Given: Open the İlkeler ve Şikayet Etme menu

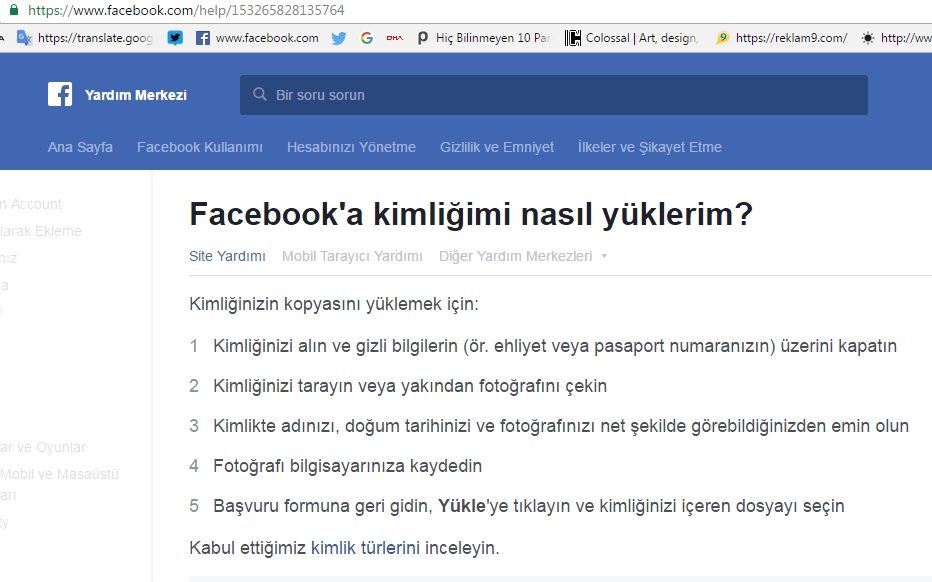Looking at the screenshot, I should tap(650, 147).
